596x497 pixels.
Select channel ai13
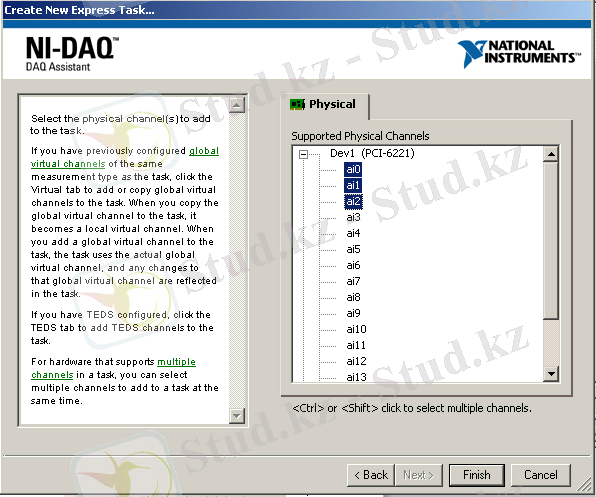click(x=356, y=377)
